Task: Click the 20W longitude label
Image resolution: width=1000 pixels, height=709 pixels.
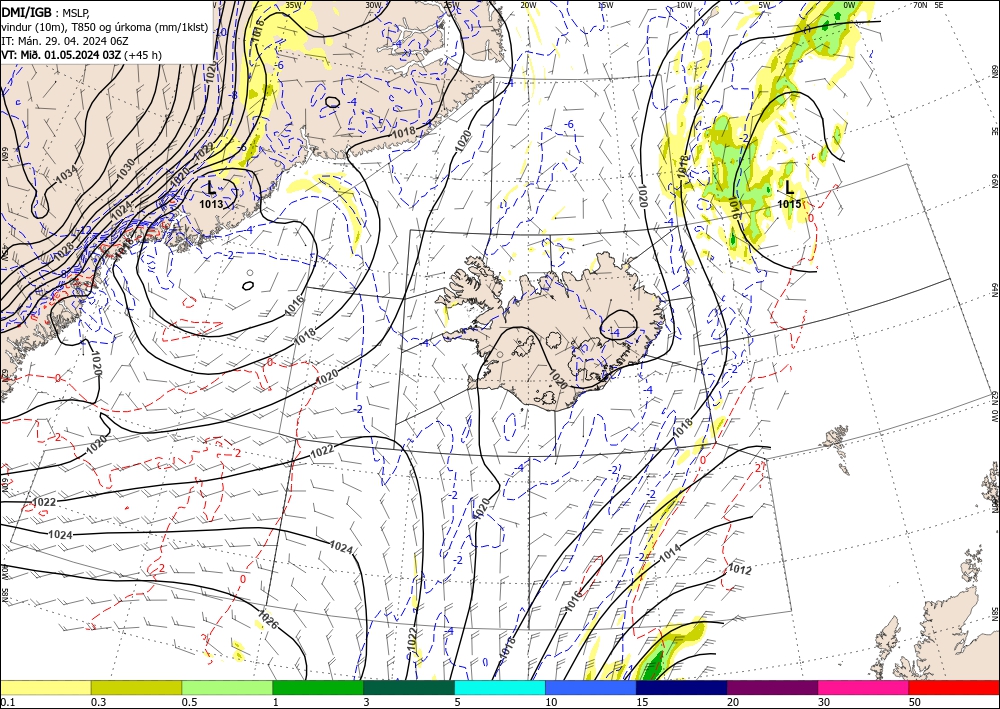Action: pyautogui.click(x=528, y=5)
